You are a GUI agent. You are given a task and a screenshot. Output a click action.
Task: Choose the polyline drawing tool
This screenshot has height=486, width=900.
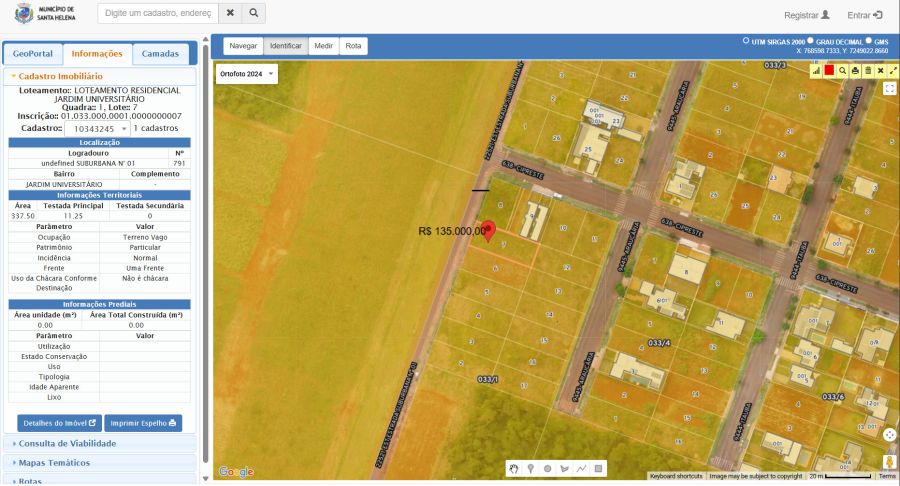point(581,468)
